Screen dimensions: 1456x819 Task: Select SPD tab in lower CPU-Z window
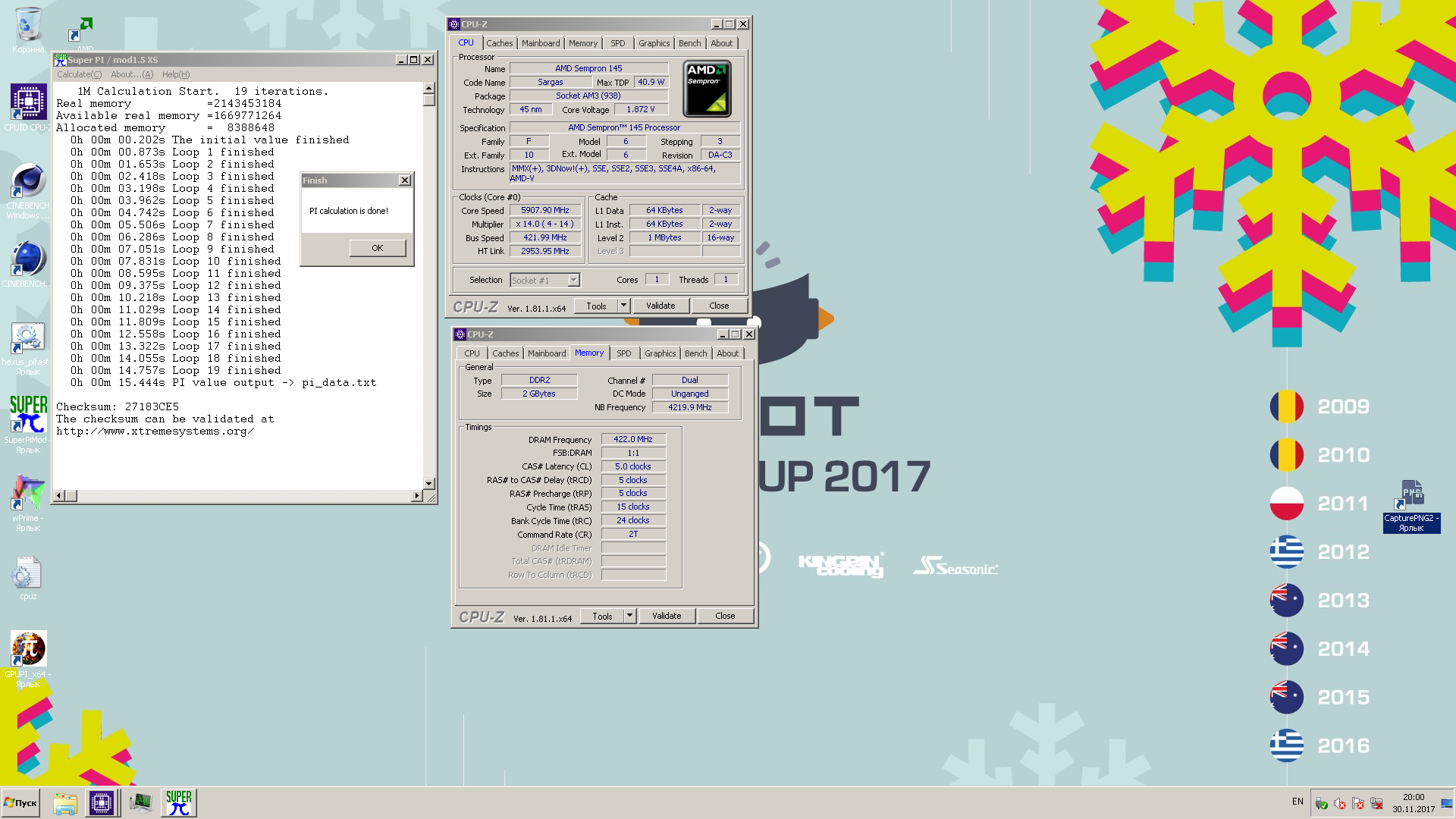[624, 353]
